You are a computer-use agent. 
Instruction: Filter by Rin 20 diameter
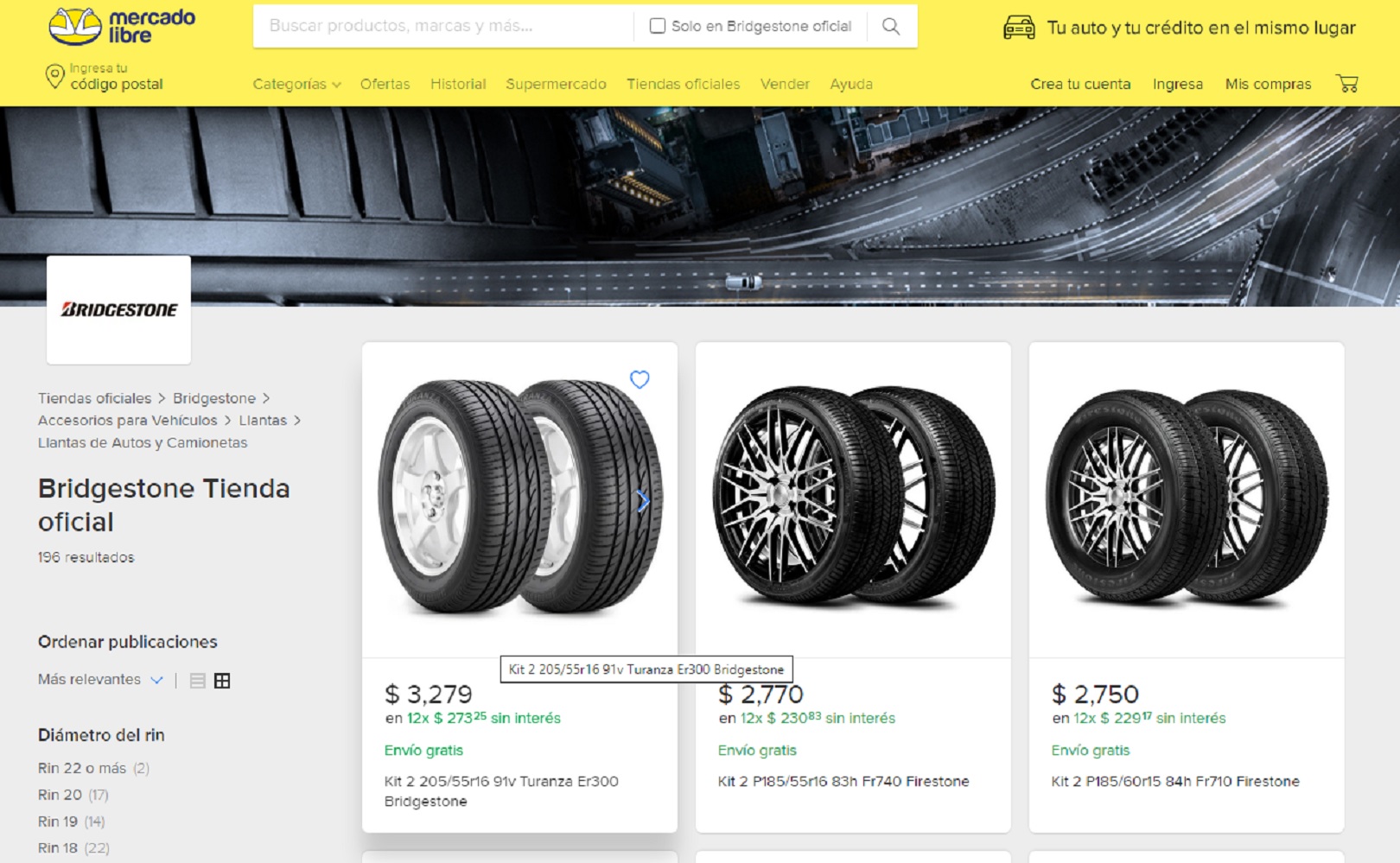60,795
